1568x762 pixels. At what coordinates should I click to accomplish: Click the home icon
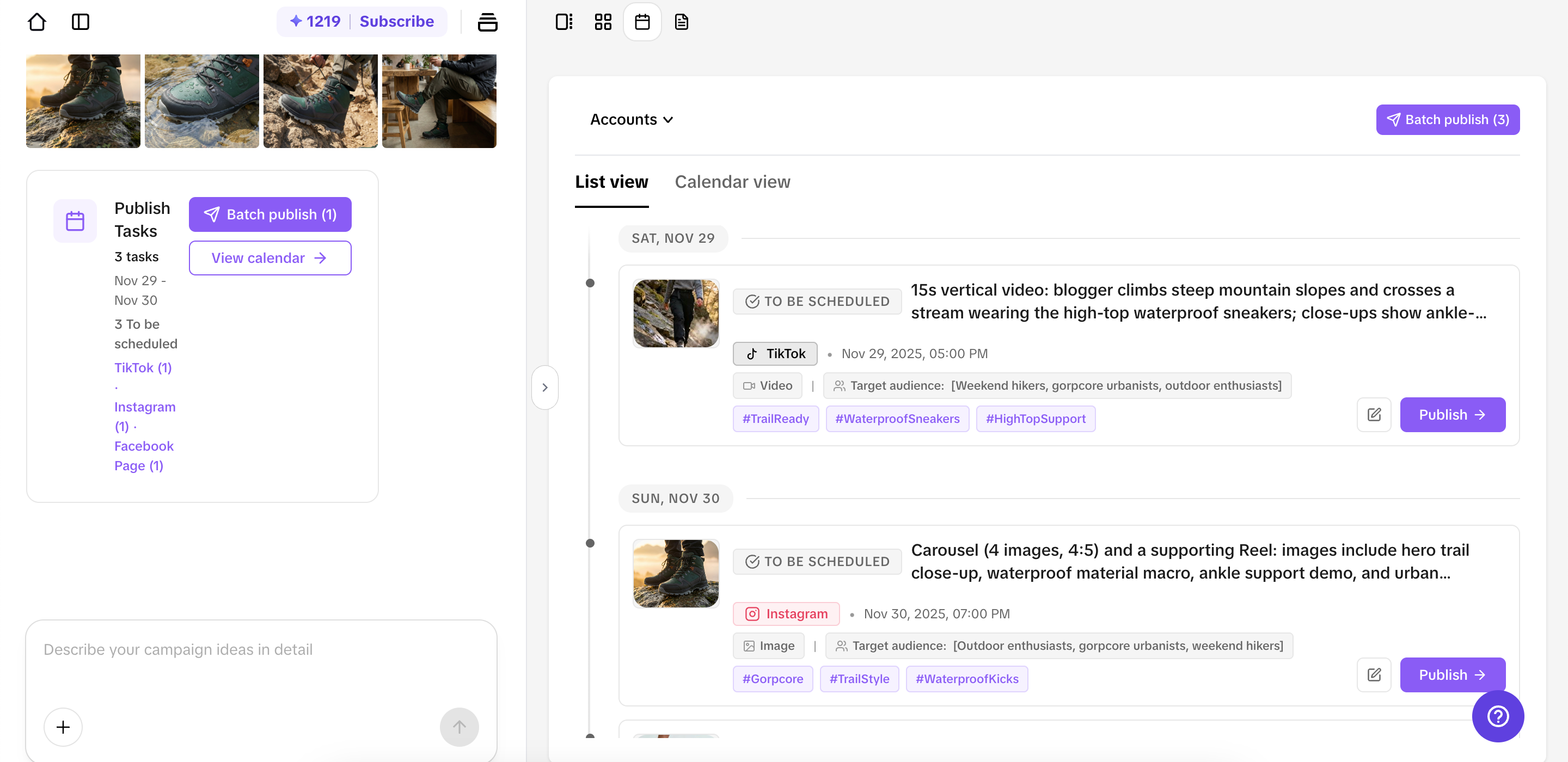click(x=36, y=22)
